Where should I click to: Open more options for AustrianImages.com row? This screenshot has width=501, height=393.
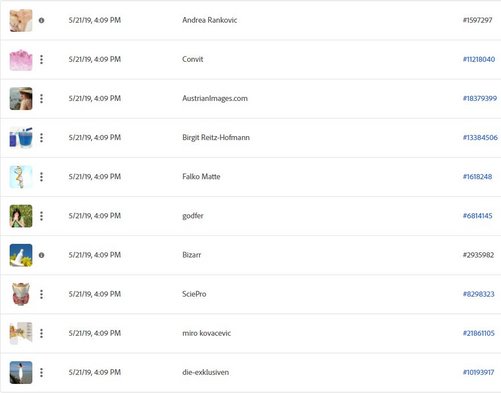tap(41, 98)
